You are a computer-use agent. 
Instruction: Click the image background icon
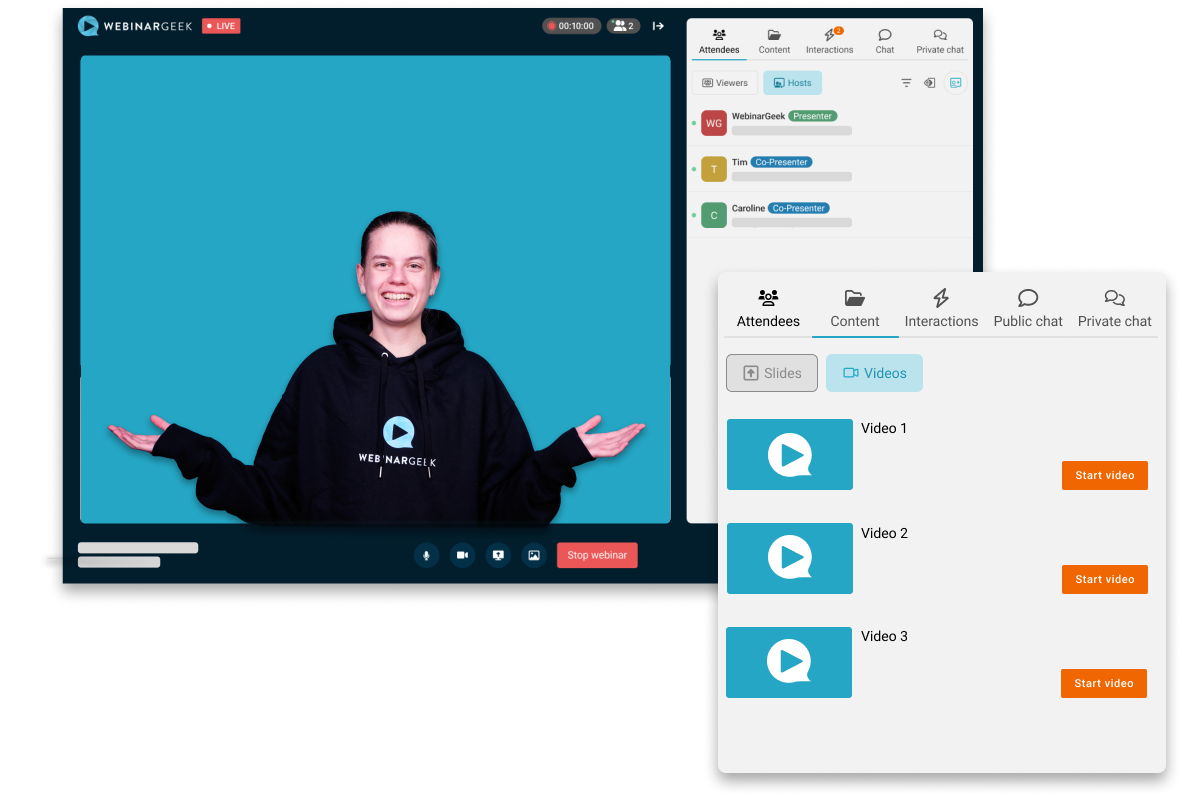pyautogui.click(x=534, y=555)
